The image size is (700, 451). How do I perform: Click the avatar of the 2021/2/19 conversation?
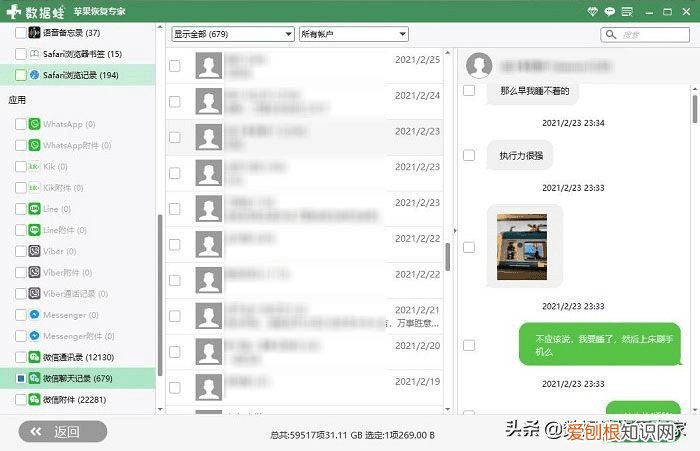pos(208,387)
